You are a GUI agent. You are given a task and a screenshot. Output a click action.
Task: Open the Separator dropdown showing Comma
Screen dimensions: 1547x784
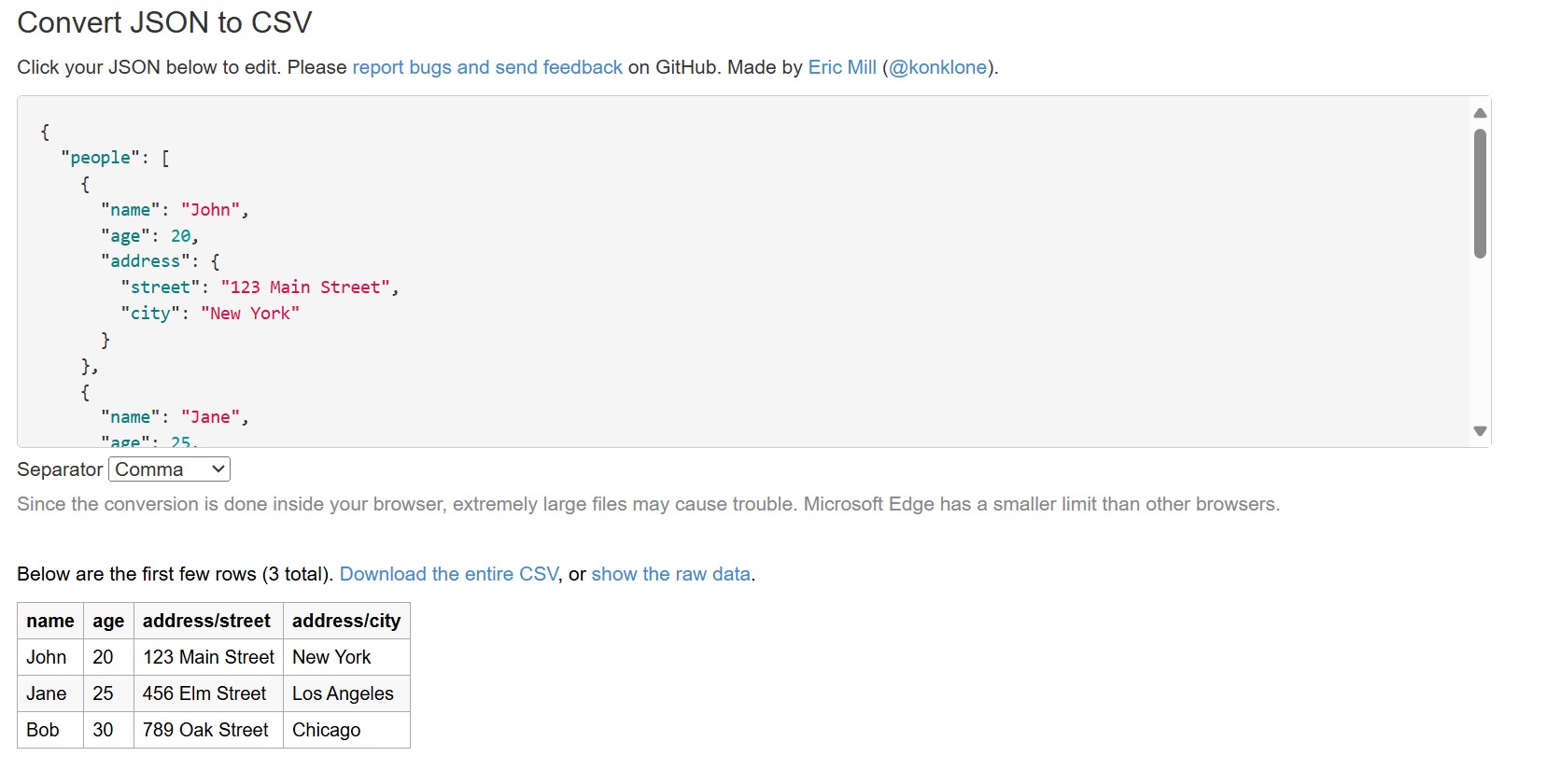(169, 469)
